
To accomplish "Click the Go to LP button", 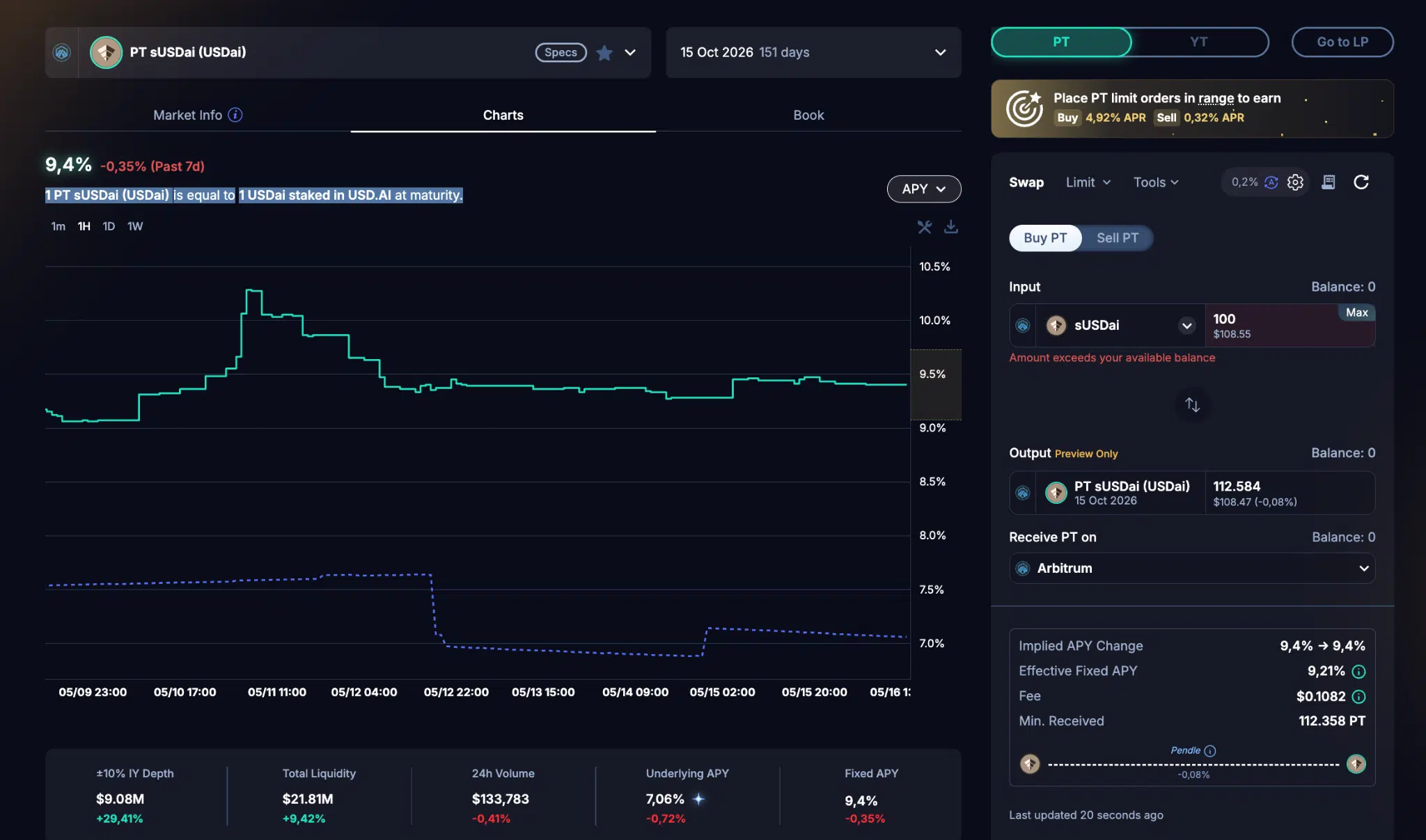I will pyautogui.click(x=1342, y=42).
